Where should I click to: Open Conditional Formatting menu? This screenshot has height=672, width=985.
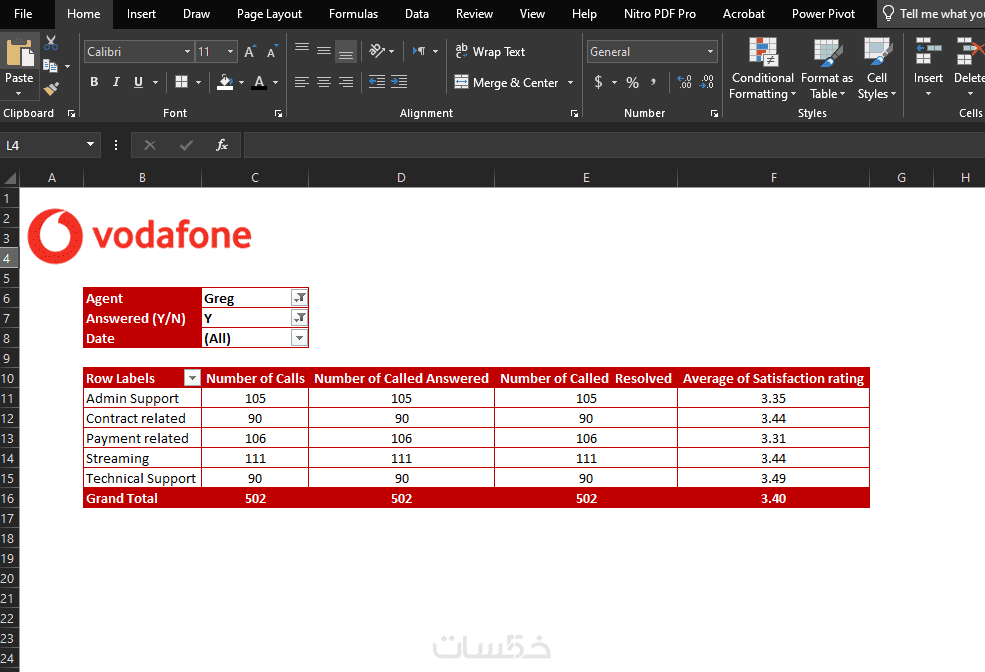(762, 68)
